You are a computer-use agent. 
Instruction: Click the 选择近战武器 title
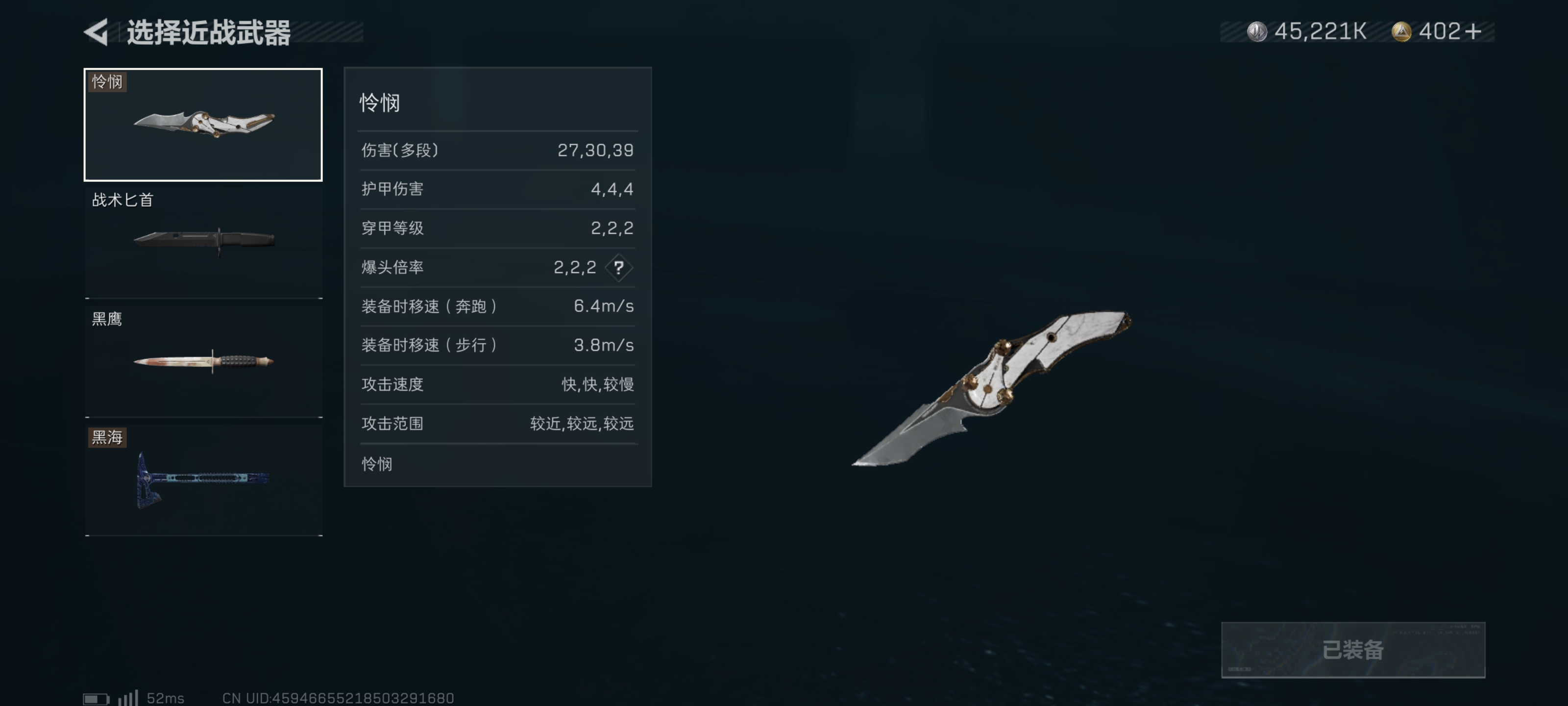[209, 32]
